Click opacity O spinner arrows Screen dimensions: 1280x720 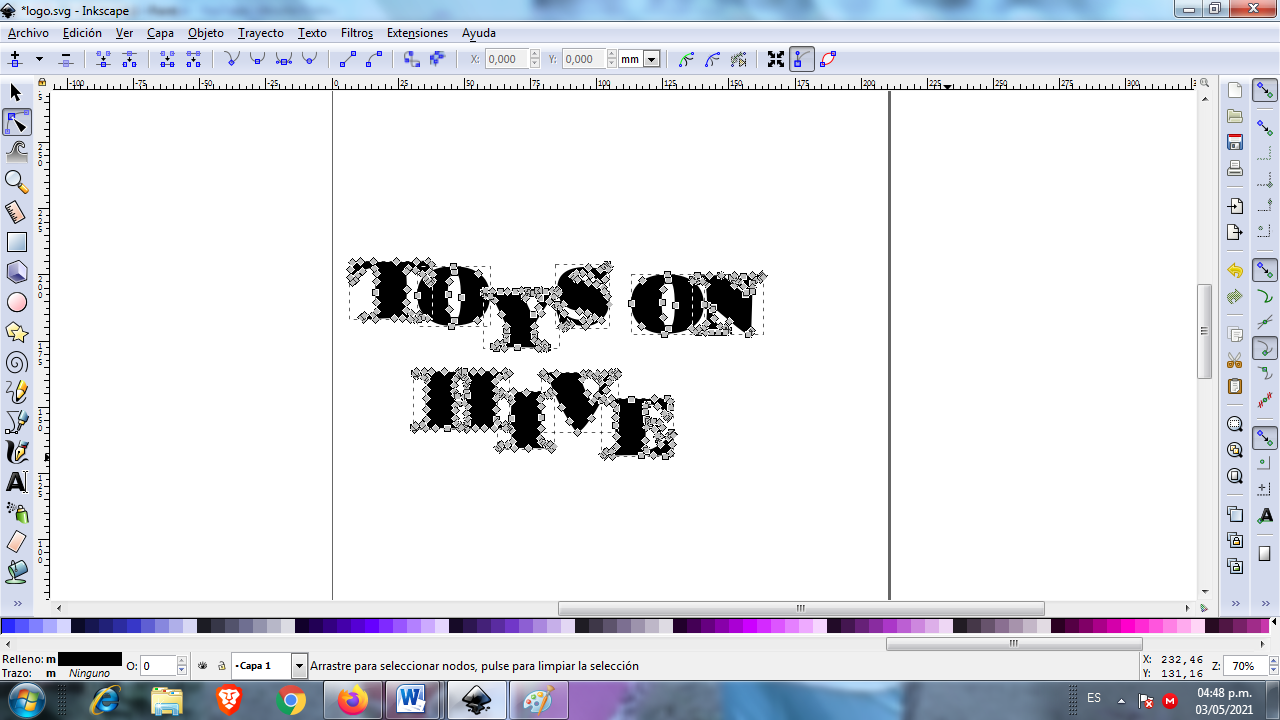(182, 666)
